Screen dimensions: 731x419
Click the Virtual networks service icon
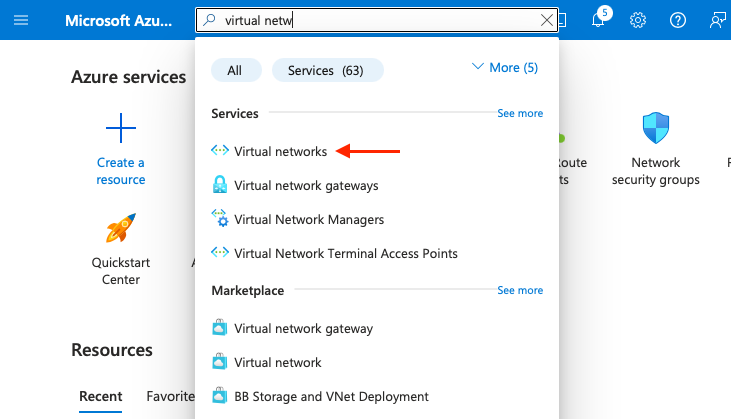point(220,151)
